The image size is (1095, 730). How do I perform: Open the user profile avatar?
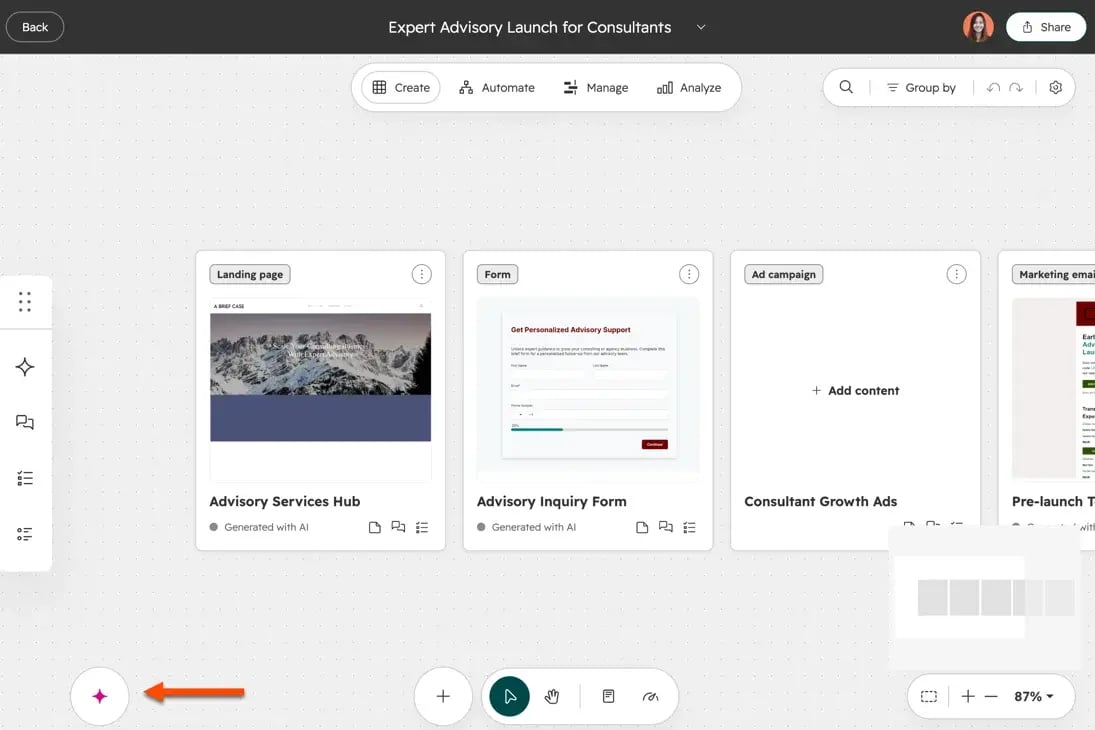pyautogui.click(x=978, y=27)
